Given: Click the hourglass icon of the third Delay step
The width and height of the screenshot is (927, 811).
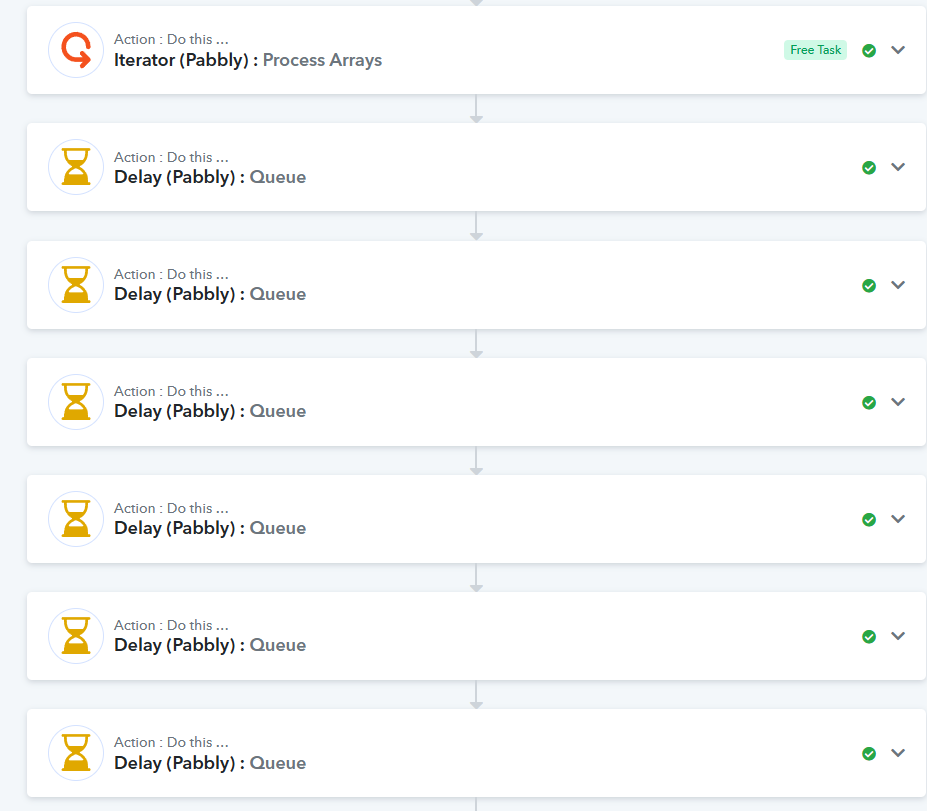Looking at the screenshot, I should point(76,401).
